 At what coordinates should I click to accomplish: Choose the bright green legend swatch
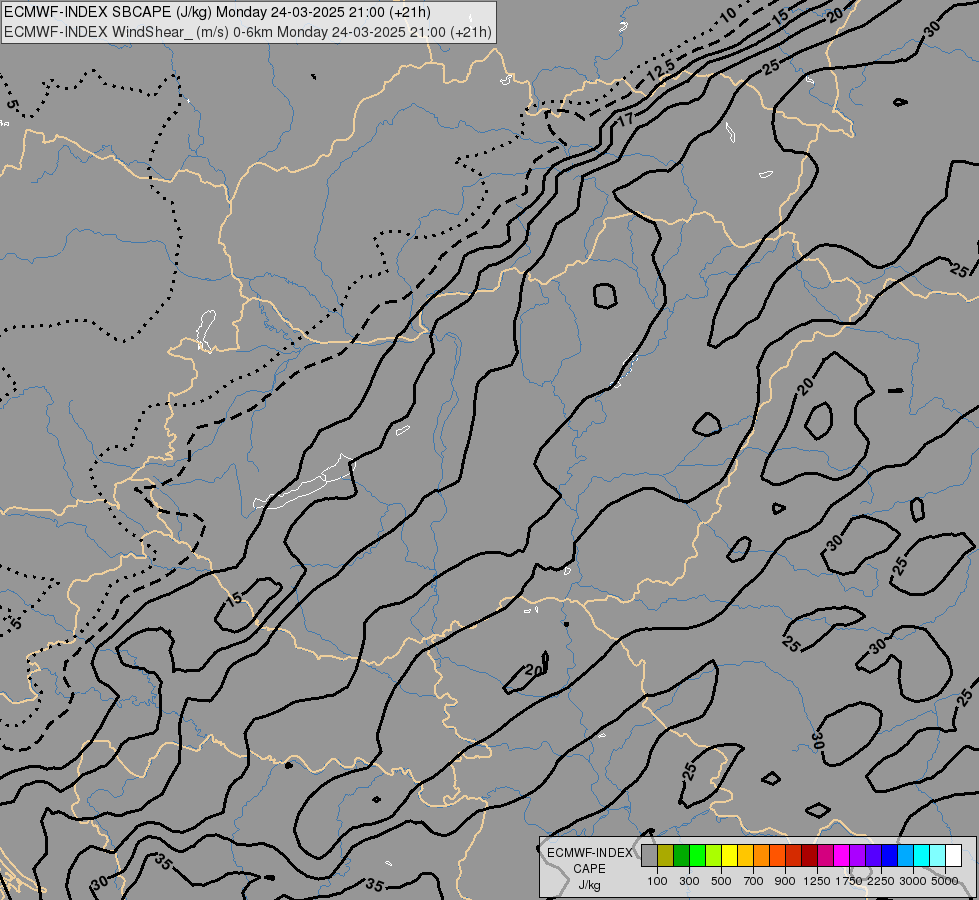(697, 855)
